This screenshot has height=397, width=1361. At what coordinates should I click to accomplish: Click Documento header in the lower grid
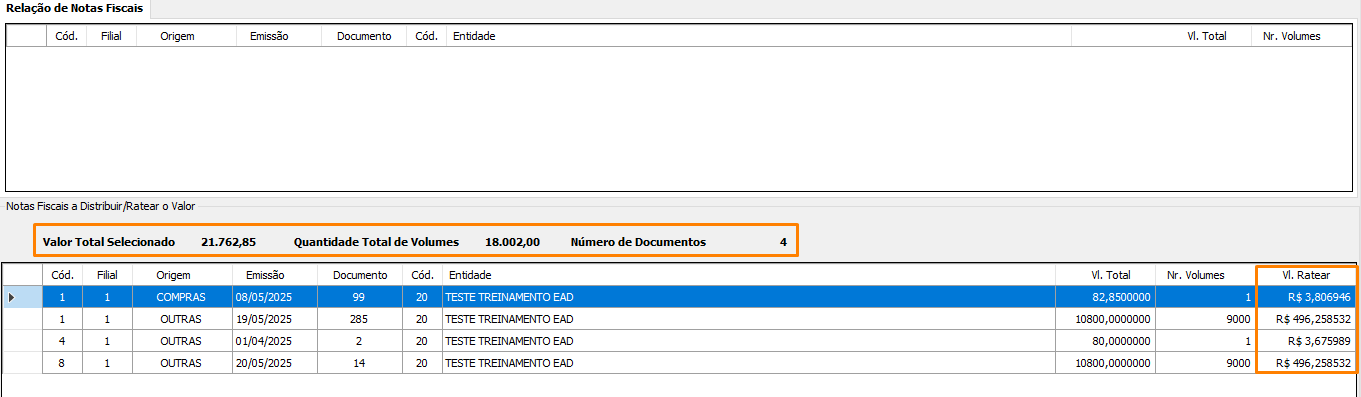(360, 275)
